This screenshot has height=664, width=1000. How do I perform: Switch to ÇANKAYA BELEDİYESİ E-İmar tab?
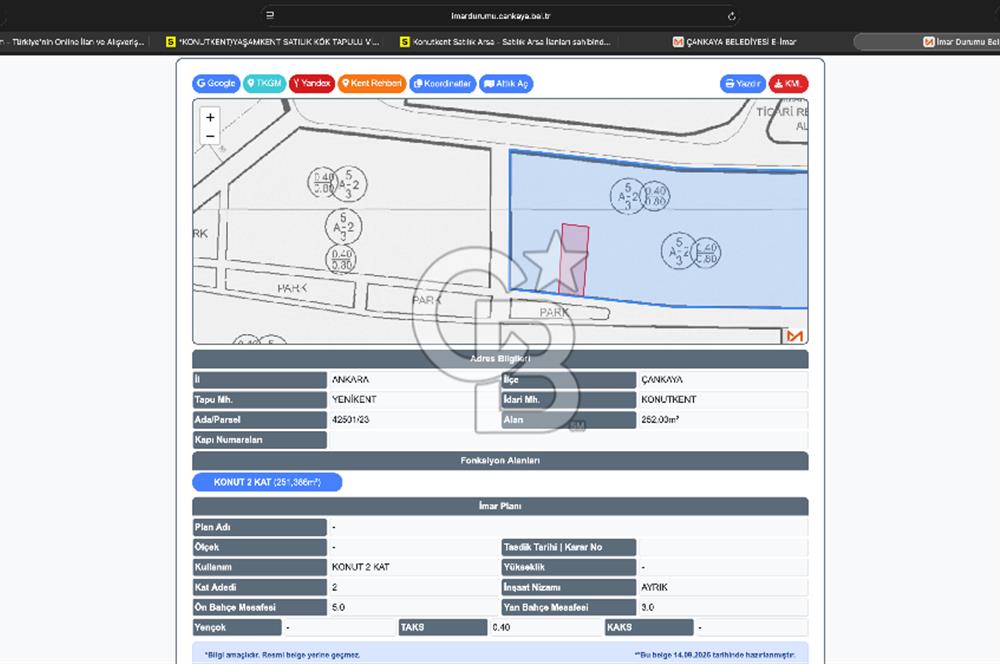[735, 42]
